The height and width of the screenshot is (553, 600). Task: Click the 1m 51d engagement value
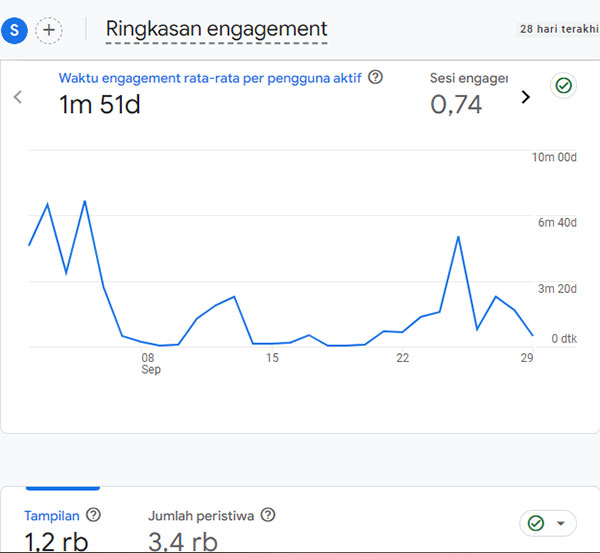coord(100,103)
